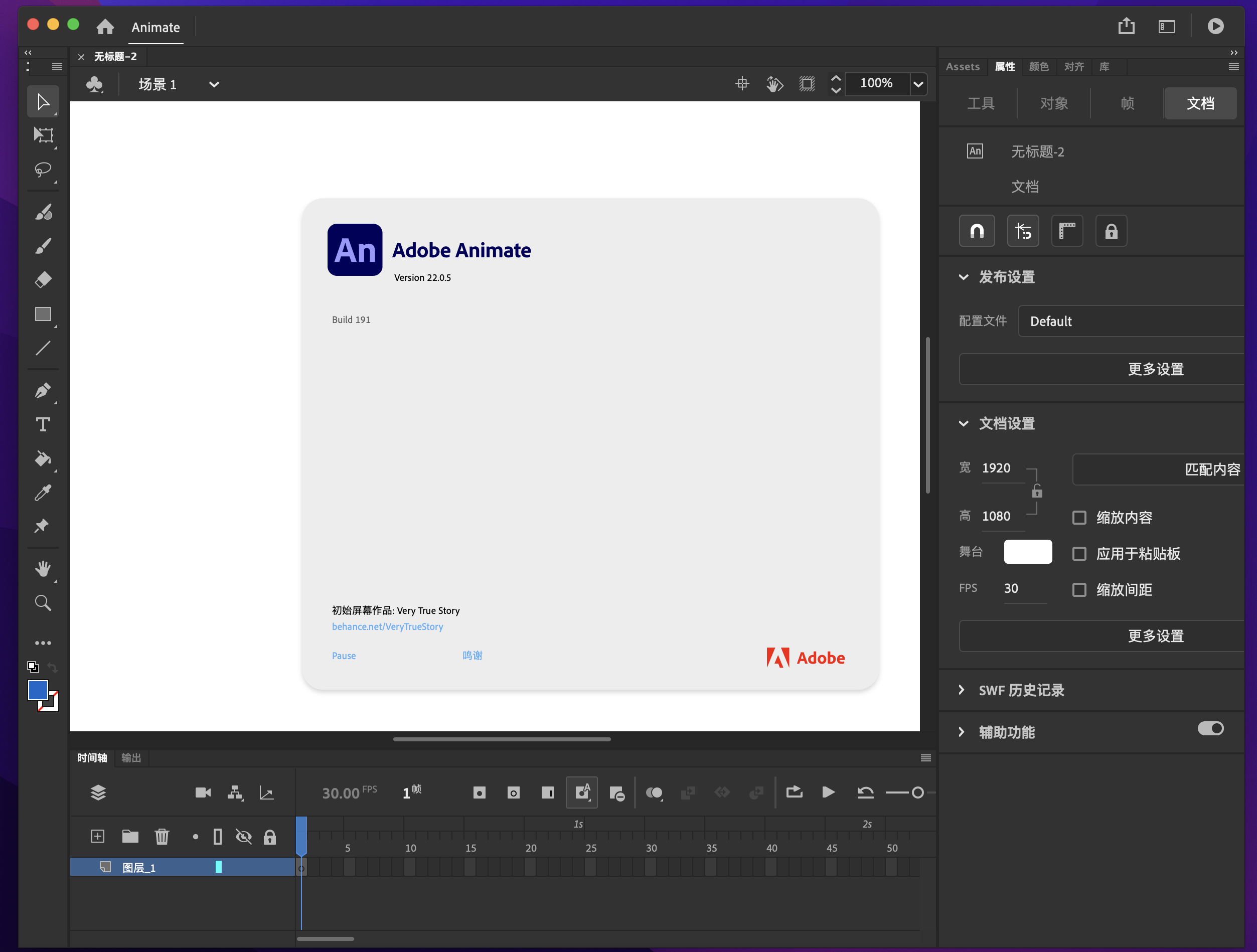Add camera layer in timeline
This screenshot has width=1257, height=952.
(203, 792)
